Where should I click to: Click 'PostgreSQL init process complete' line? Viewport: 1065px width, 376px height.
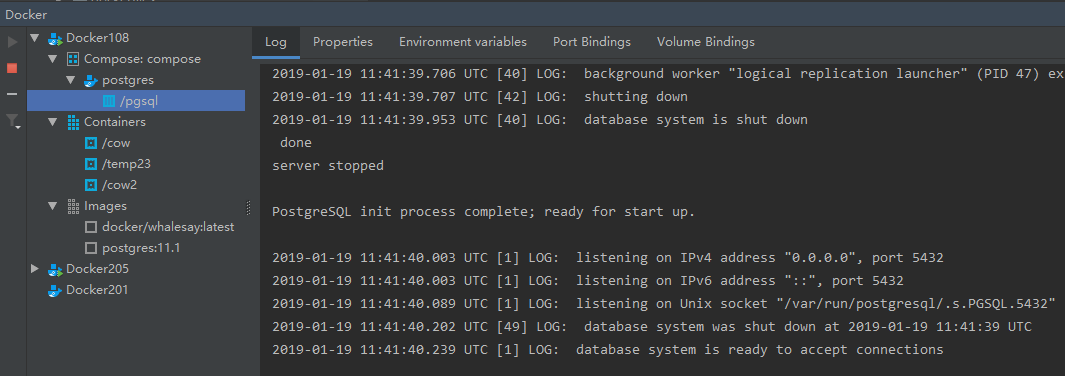[x=484, y=212]
